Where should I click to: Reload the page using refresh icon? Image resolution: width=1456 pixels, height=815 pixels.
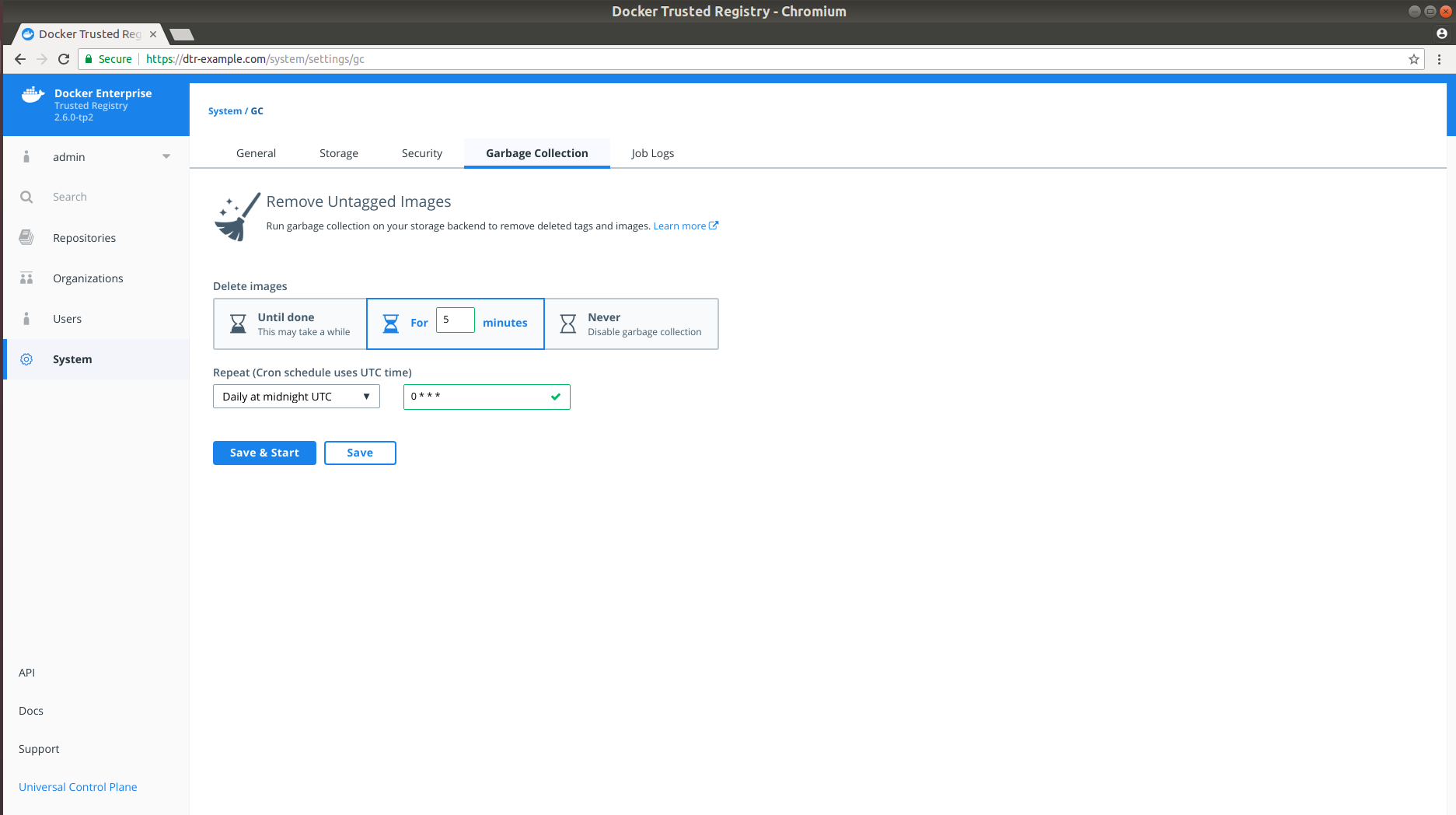click(x=64, y=59)
